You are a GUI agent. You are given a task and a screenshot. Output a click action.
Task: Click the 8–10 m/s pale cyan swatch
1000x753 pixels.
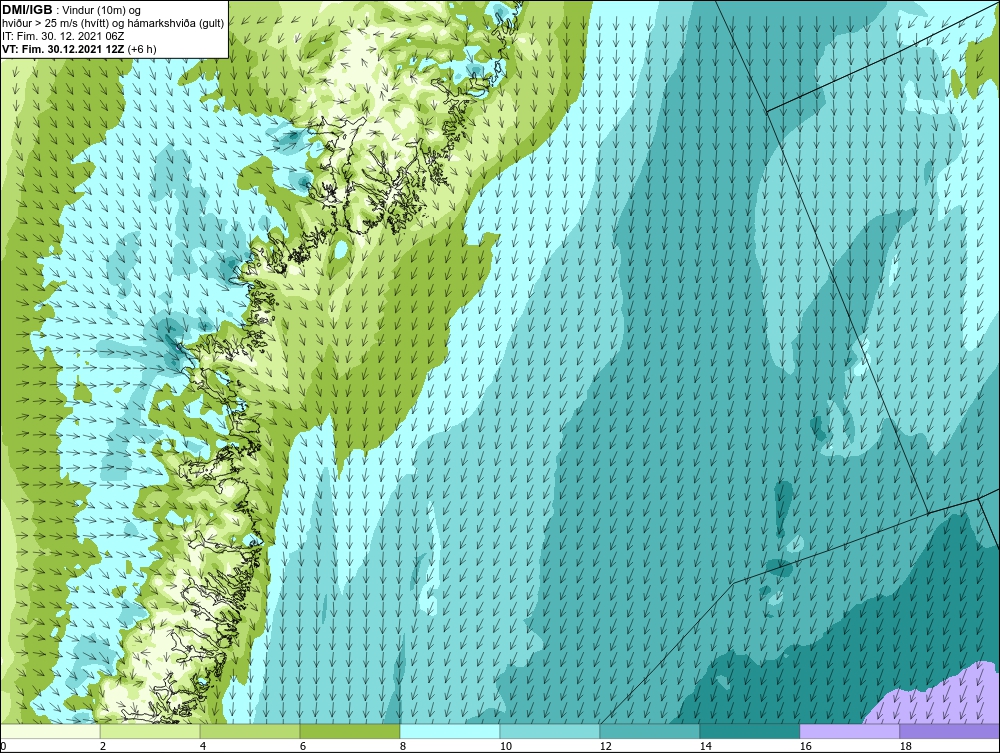[x=450, y=731]
